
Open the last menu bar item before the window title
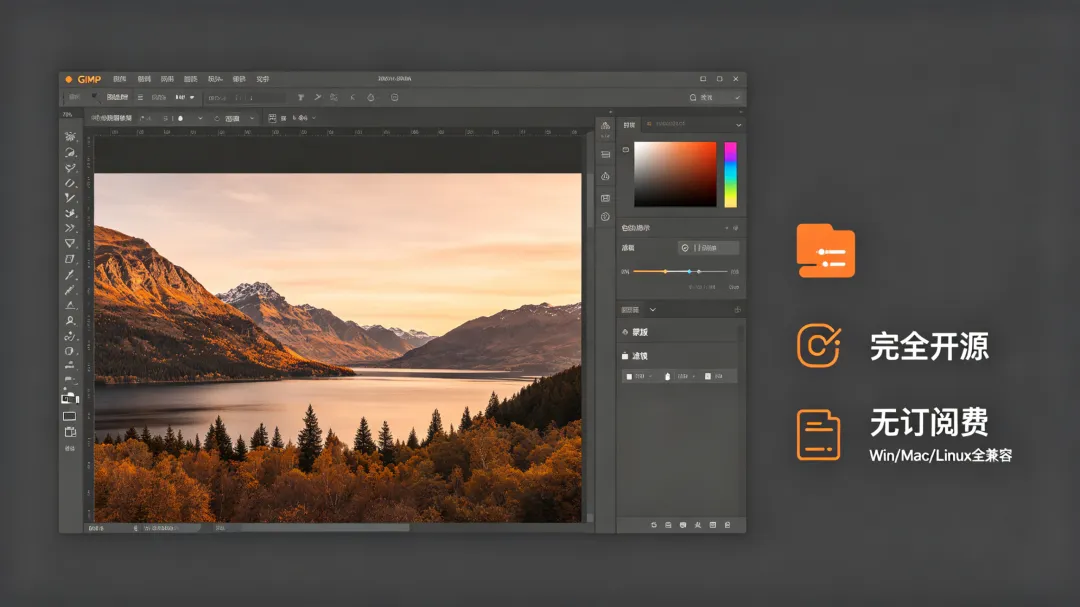(262, 79)
